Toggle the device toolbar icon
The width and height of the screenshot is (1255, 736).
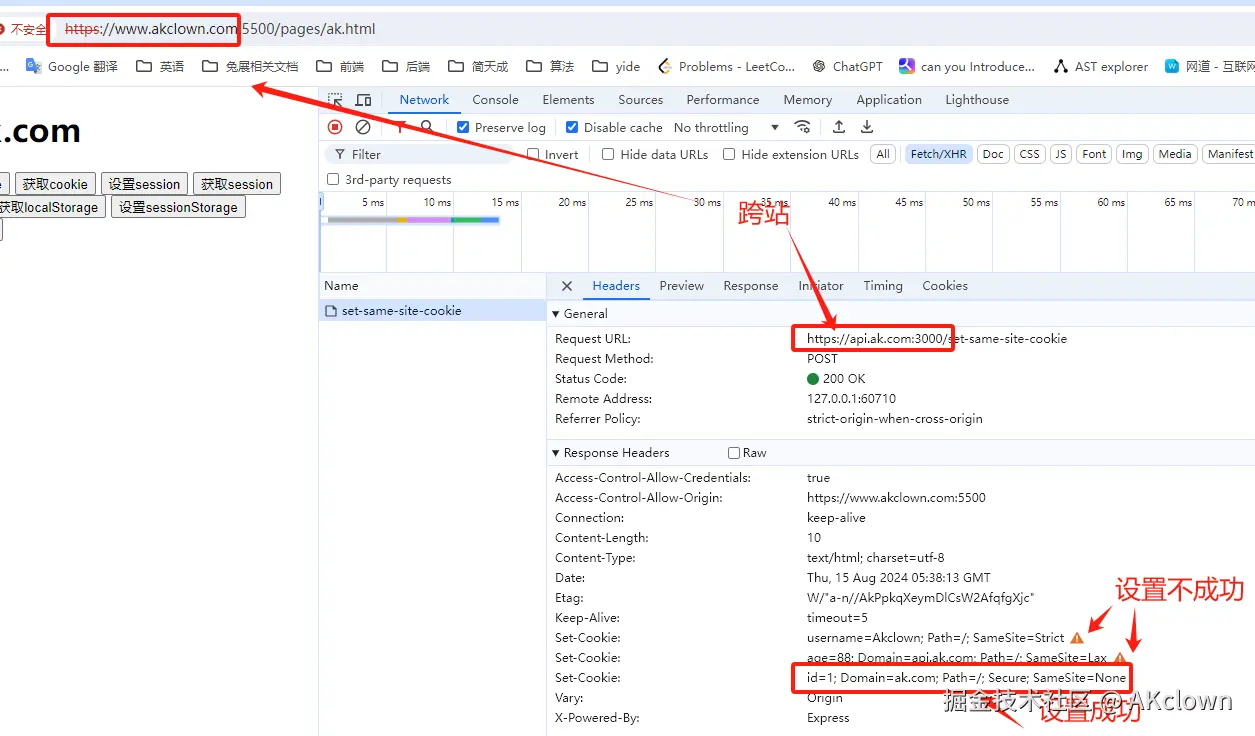pyautogui.click(x=363, y=100)
